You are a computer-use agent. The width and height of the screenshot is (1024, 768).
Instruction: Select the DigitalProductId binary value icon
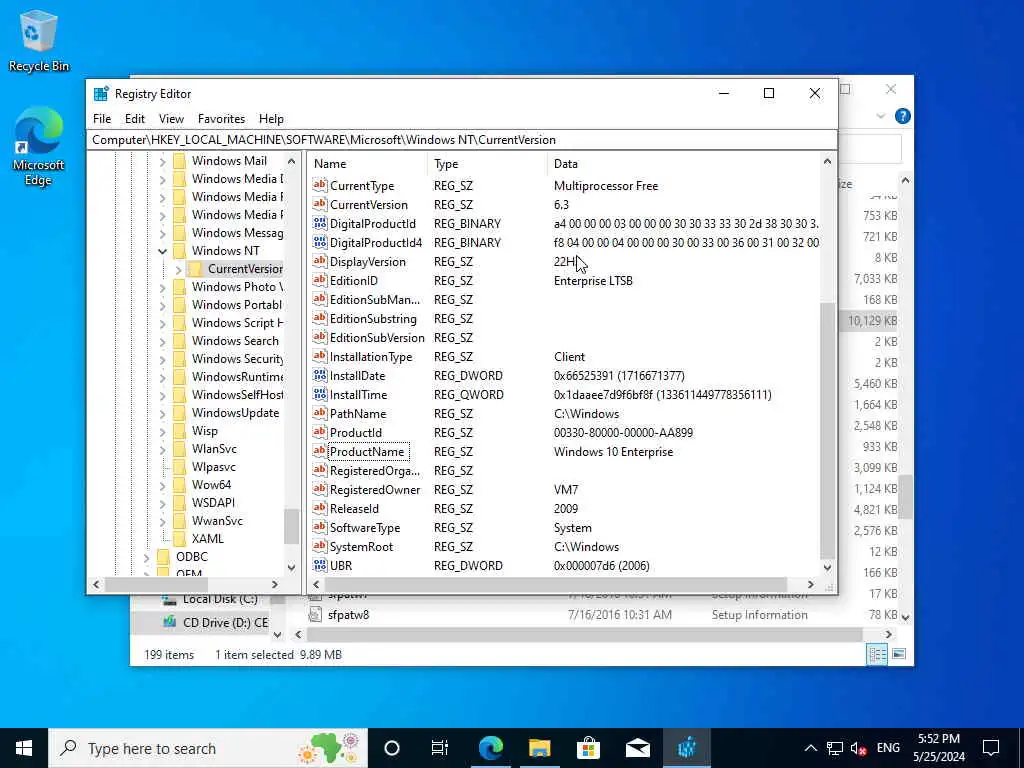click(319, 223)
